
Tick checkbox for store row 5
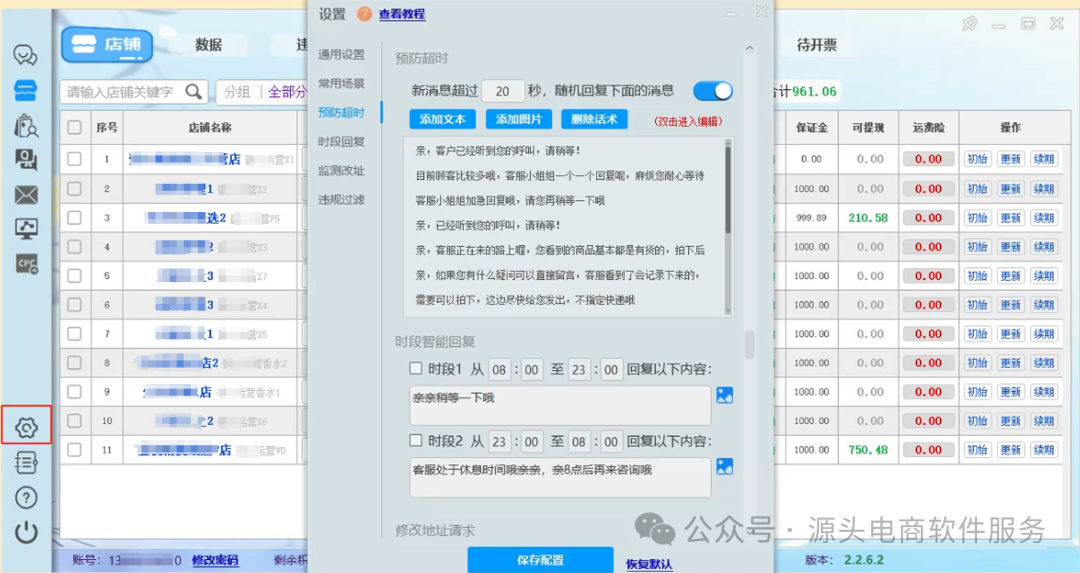74,275
